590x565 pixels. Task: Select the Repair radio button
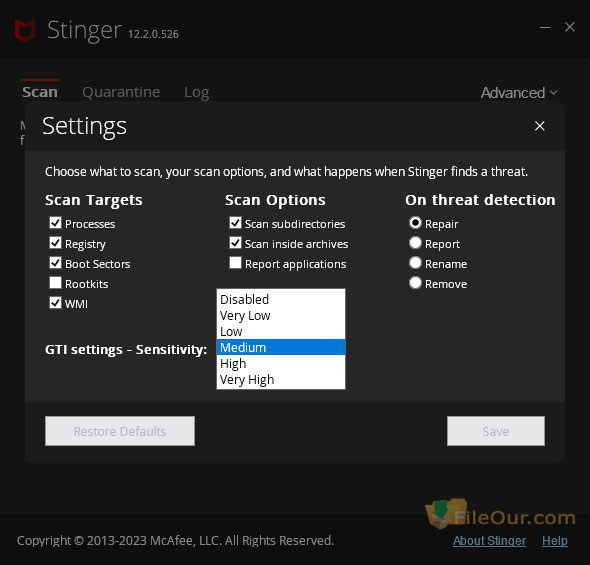[415, 223]
